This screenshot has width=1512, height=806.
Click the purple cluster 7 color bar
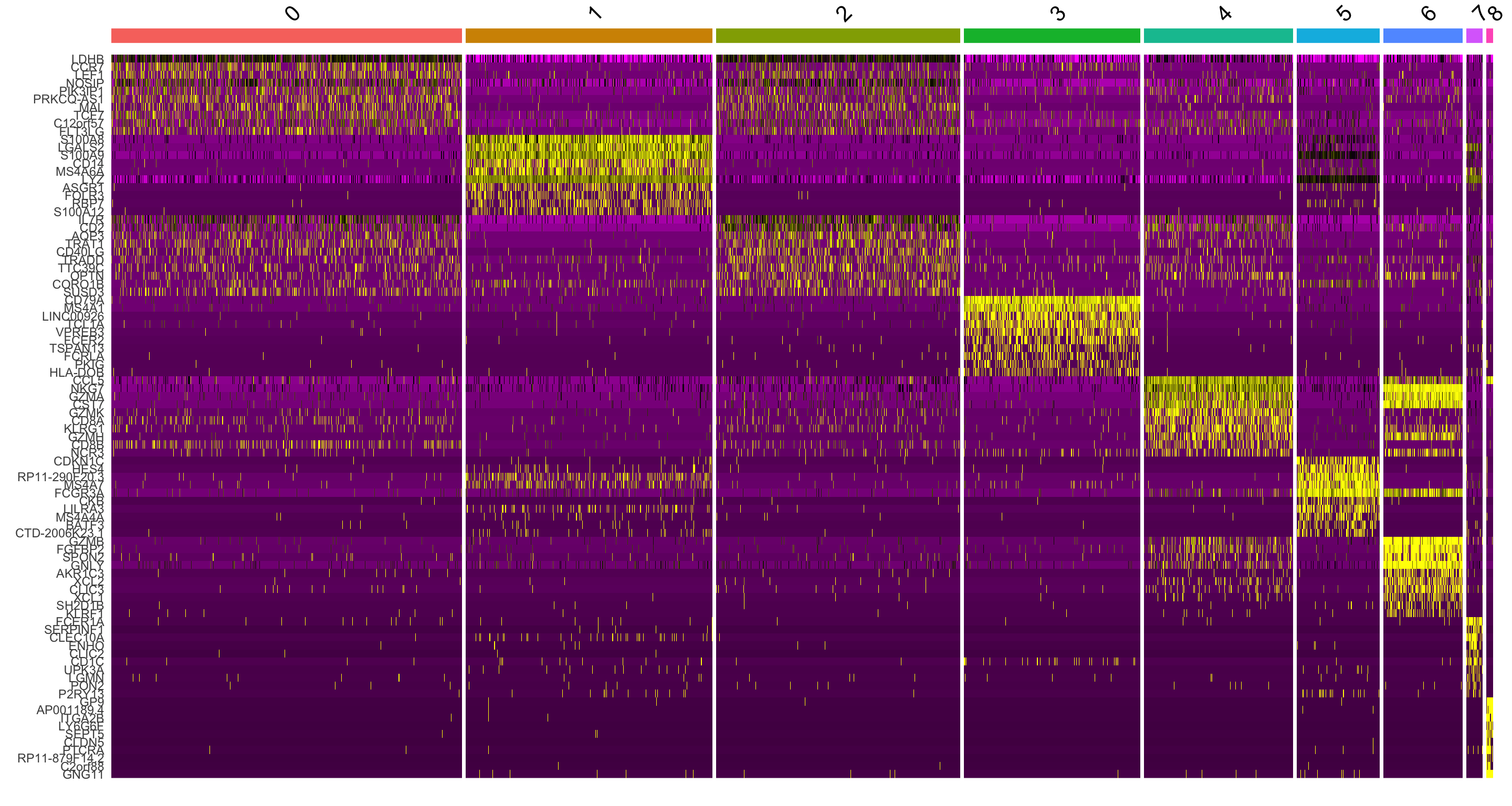[x=1474, y=36]
